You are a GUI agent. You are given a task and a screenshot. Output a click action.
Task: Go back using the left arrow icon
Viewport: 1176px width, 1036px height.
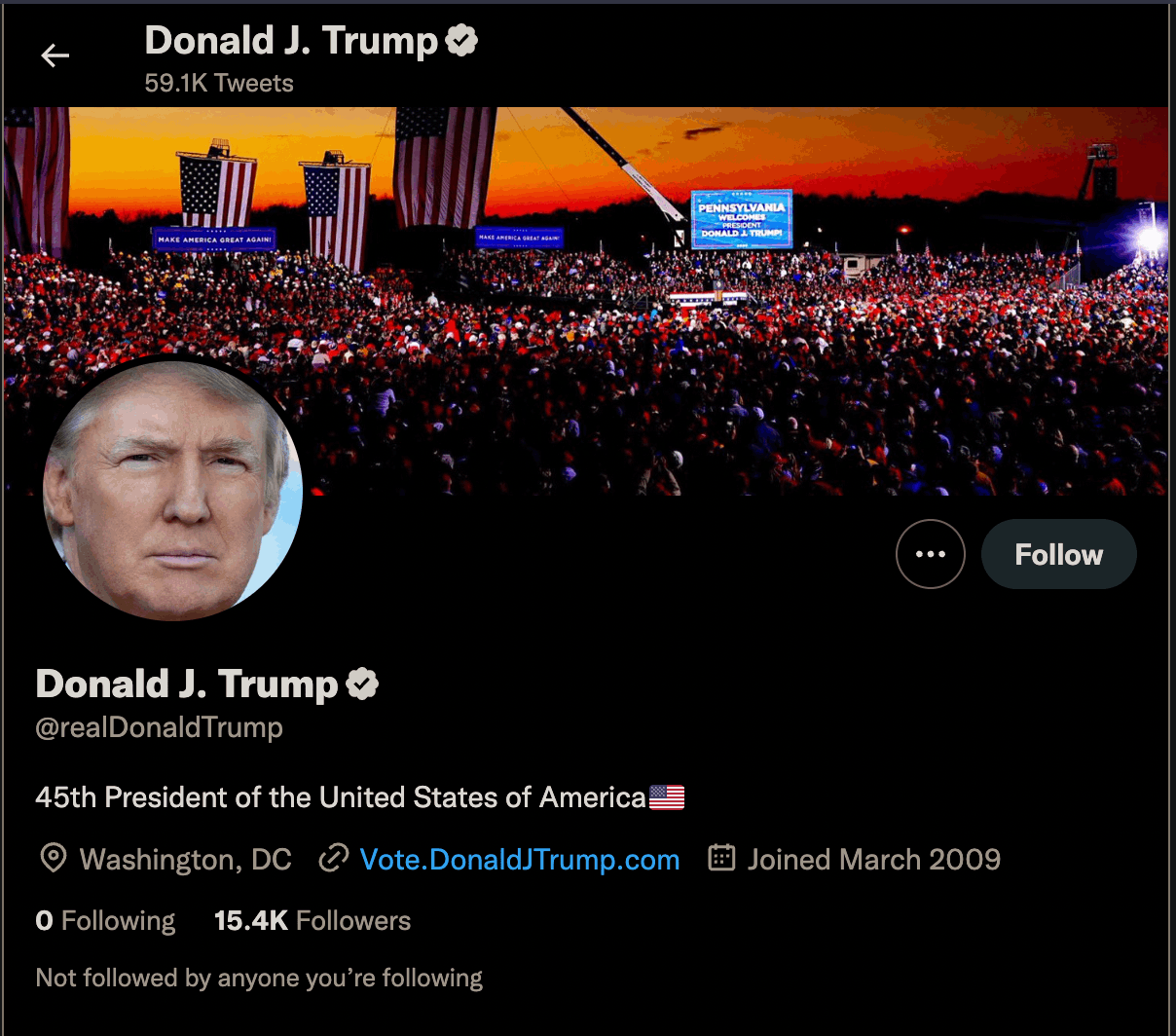tap(55, 56)
